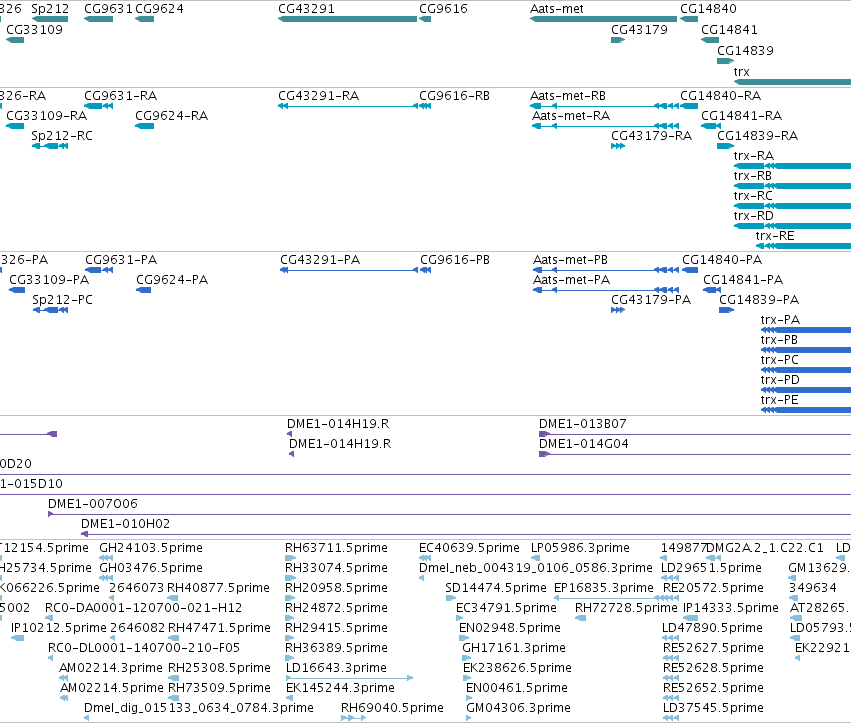The width and height of the screenshot is (851, 723).
Task: Click EST EC40639.5prime
Action: tap(469, 548)
